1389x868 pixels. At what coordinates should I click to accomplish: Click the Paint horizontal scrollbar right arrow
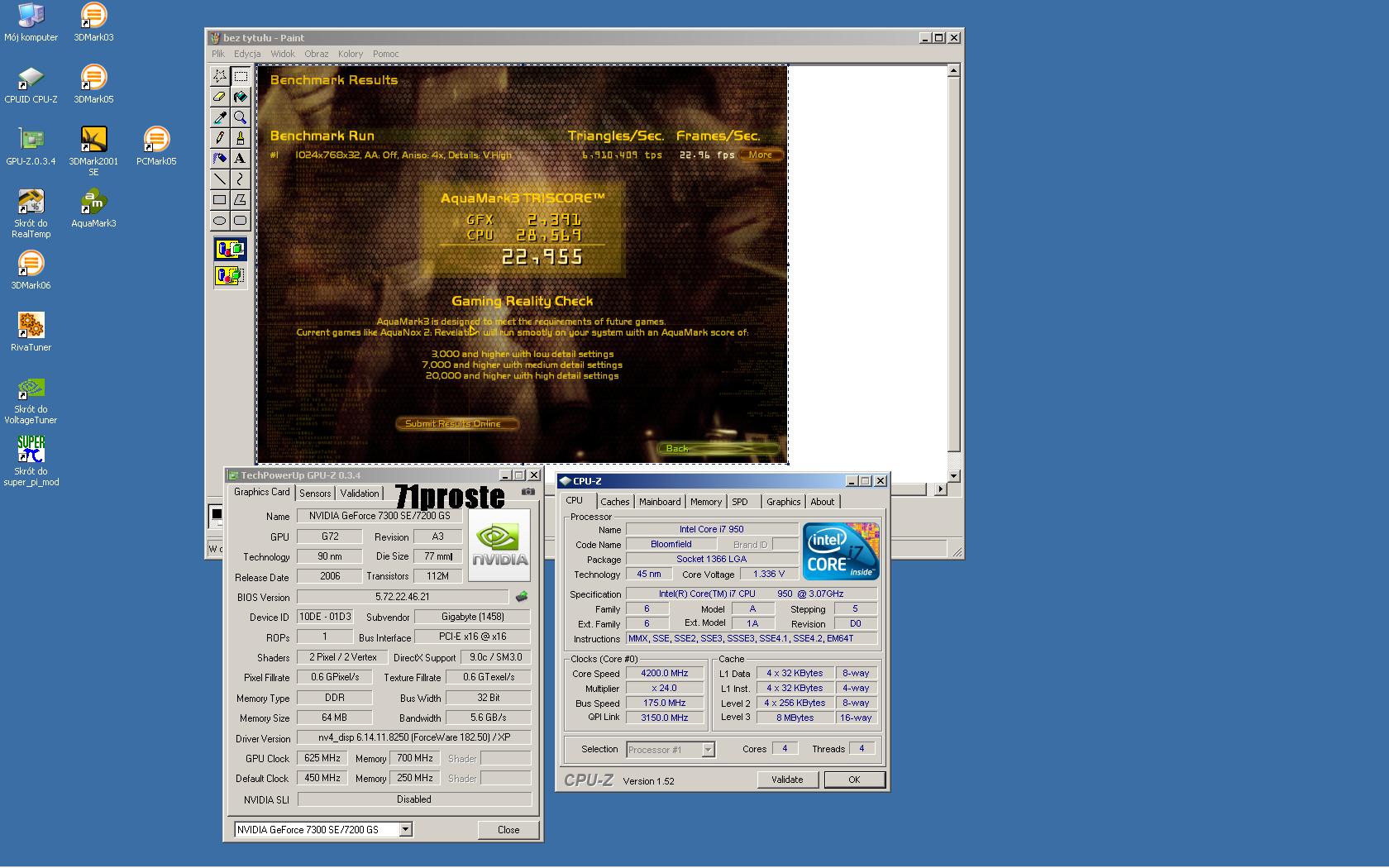[940, 489]
